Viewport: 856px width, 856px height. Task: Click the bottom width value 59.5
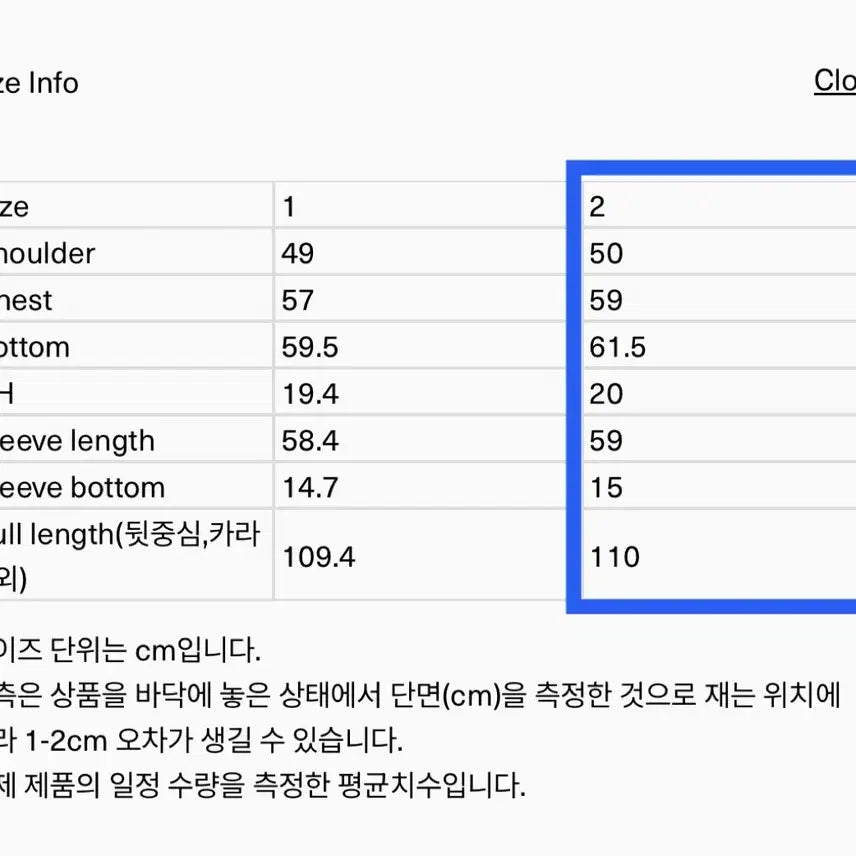[310, 348]
